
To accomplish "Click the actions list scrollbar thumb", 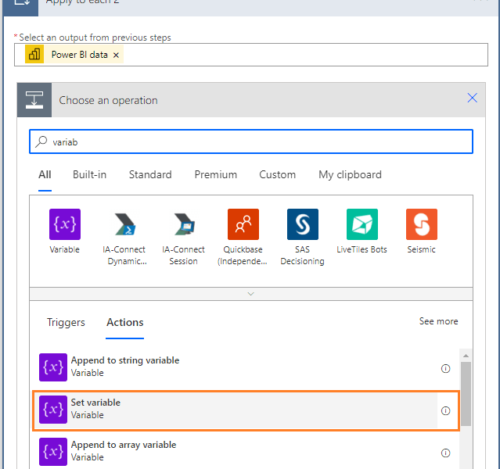I will pos(466,394).
